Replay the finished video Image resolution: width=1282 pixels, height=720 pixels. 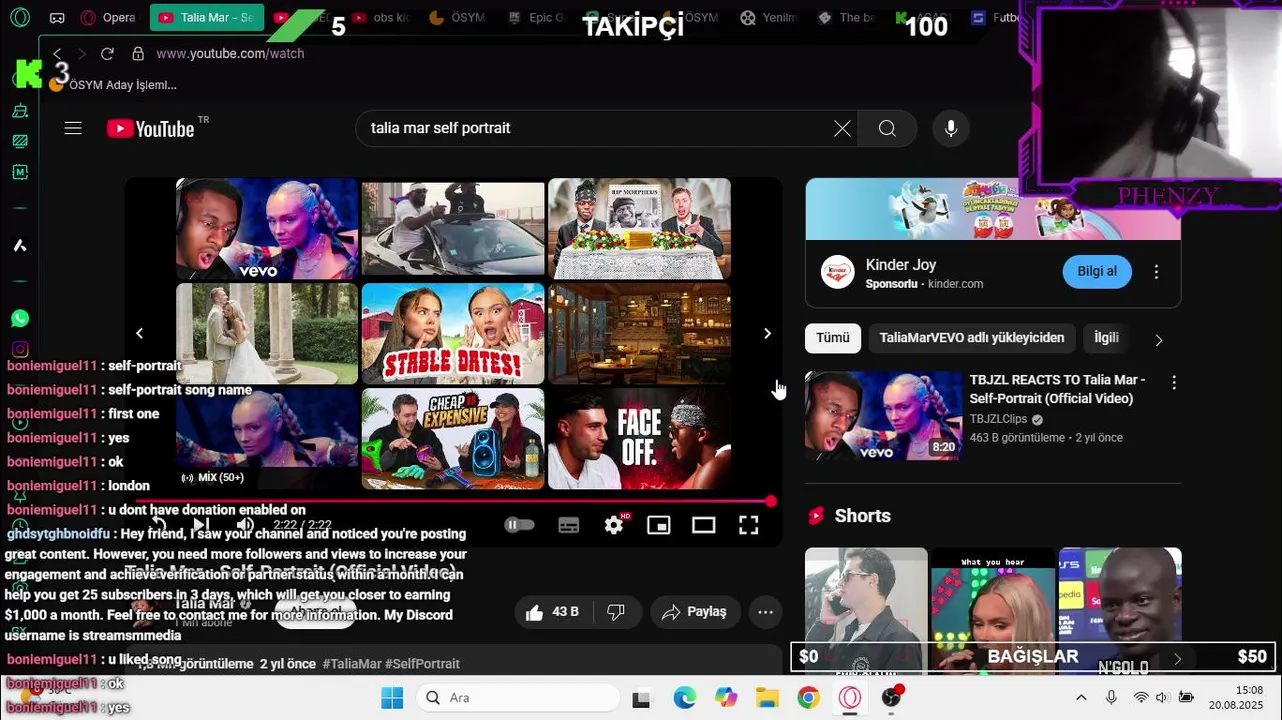pos(157,525)
